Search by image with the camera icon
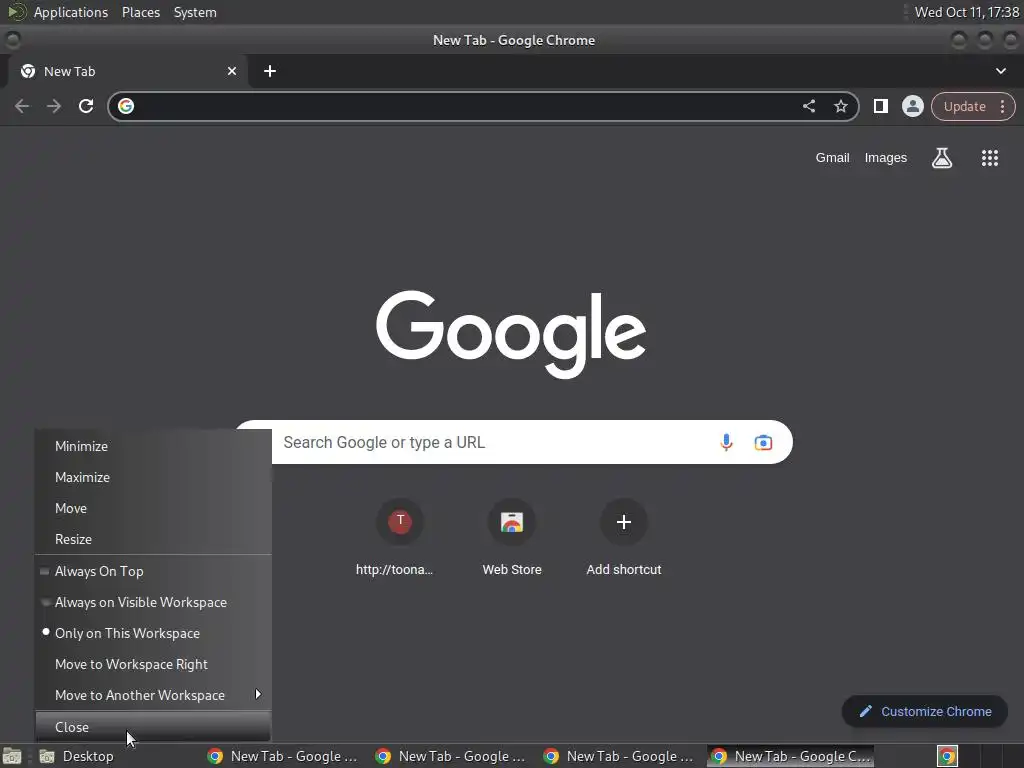The image size is (1024, 768). point(763,442)
